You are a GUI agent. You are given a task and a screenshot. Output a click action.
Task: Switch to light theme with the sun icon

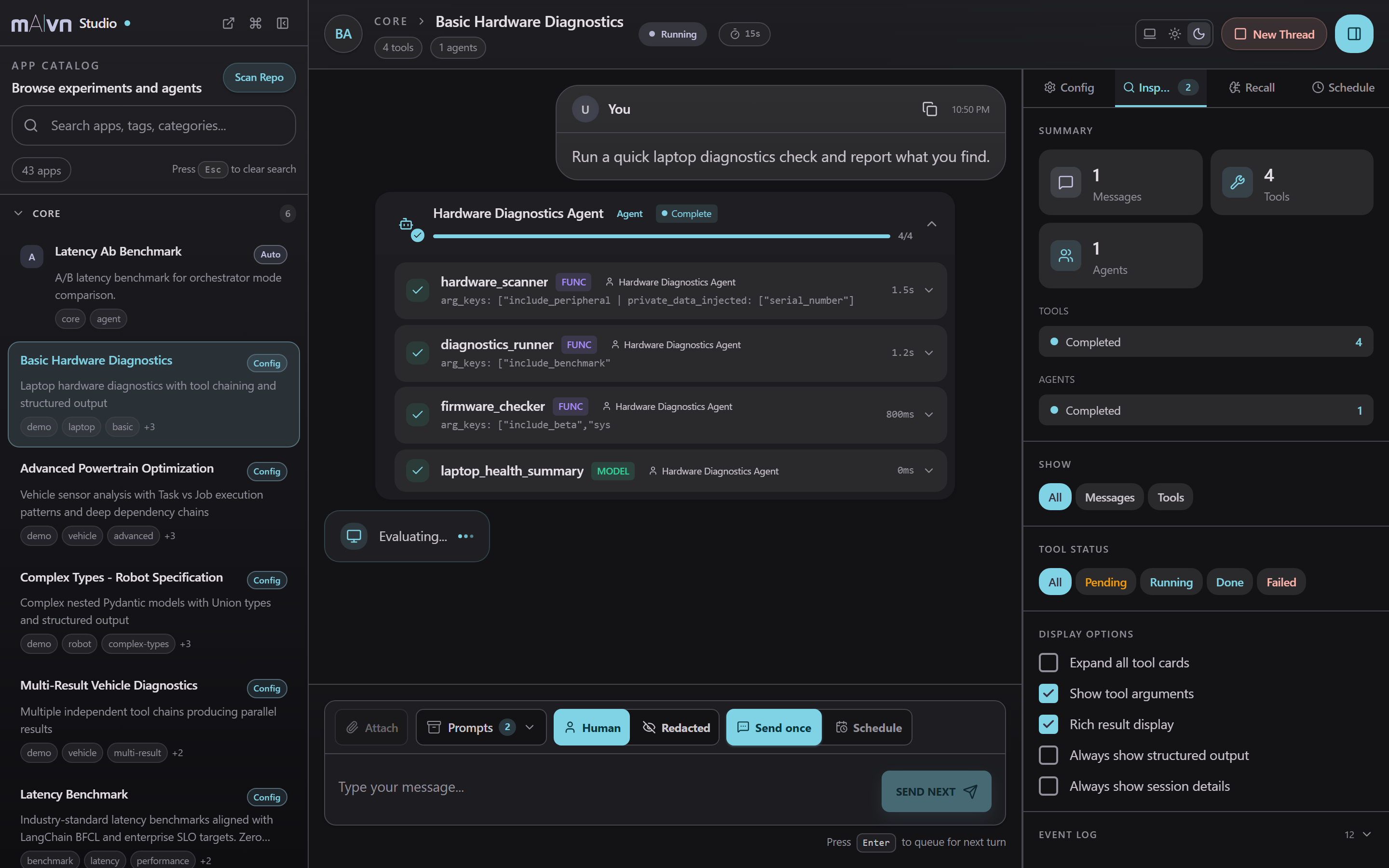click(x=1174, y=34)
